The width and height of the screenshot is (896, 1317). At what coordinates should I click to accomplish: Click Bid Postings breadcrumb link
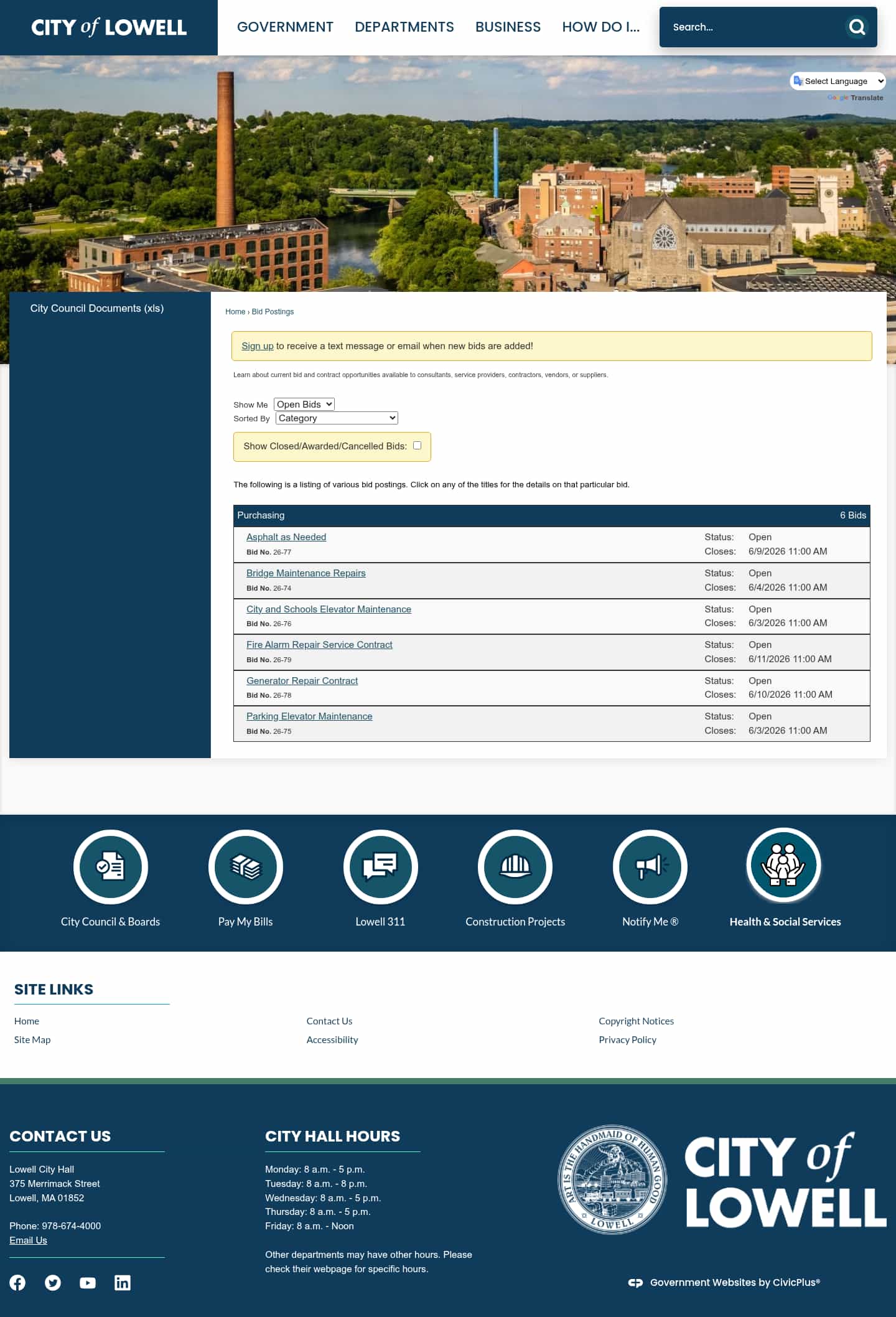coord(273,312)
